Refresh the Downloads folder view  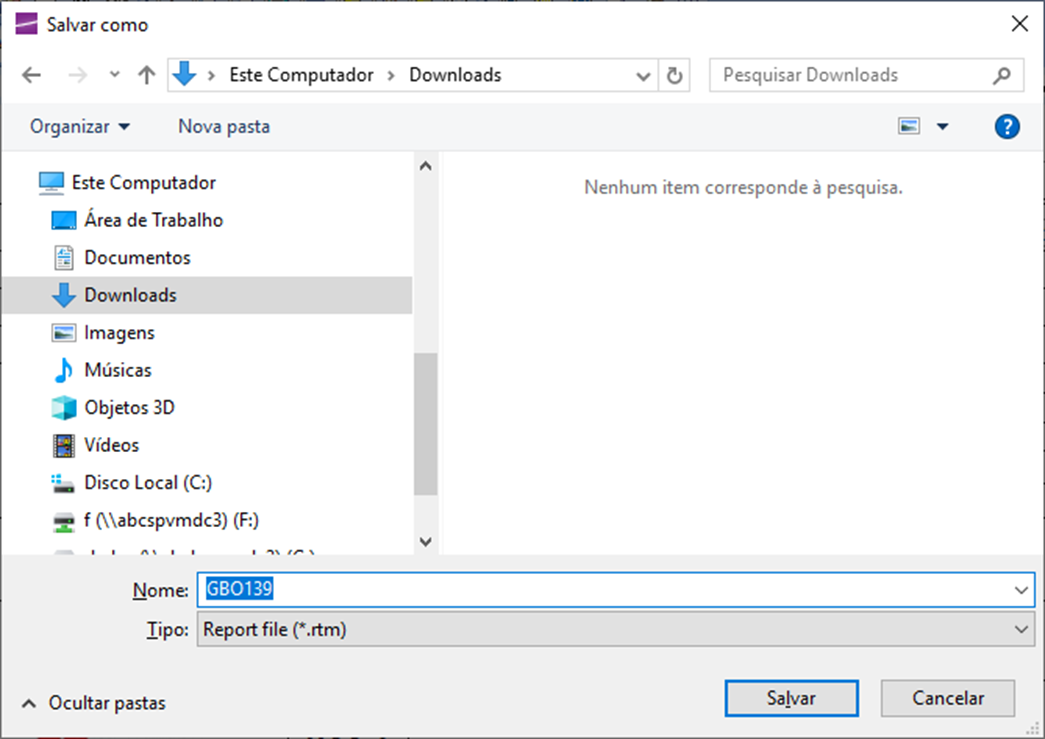675,76
